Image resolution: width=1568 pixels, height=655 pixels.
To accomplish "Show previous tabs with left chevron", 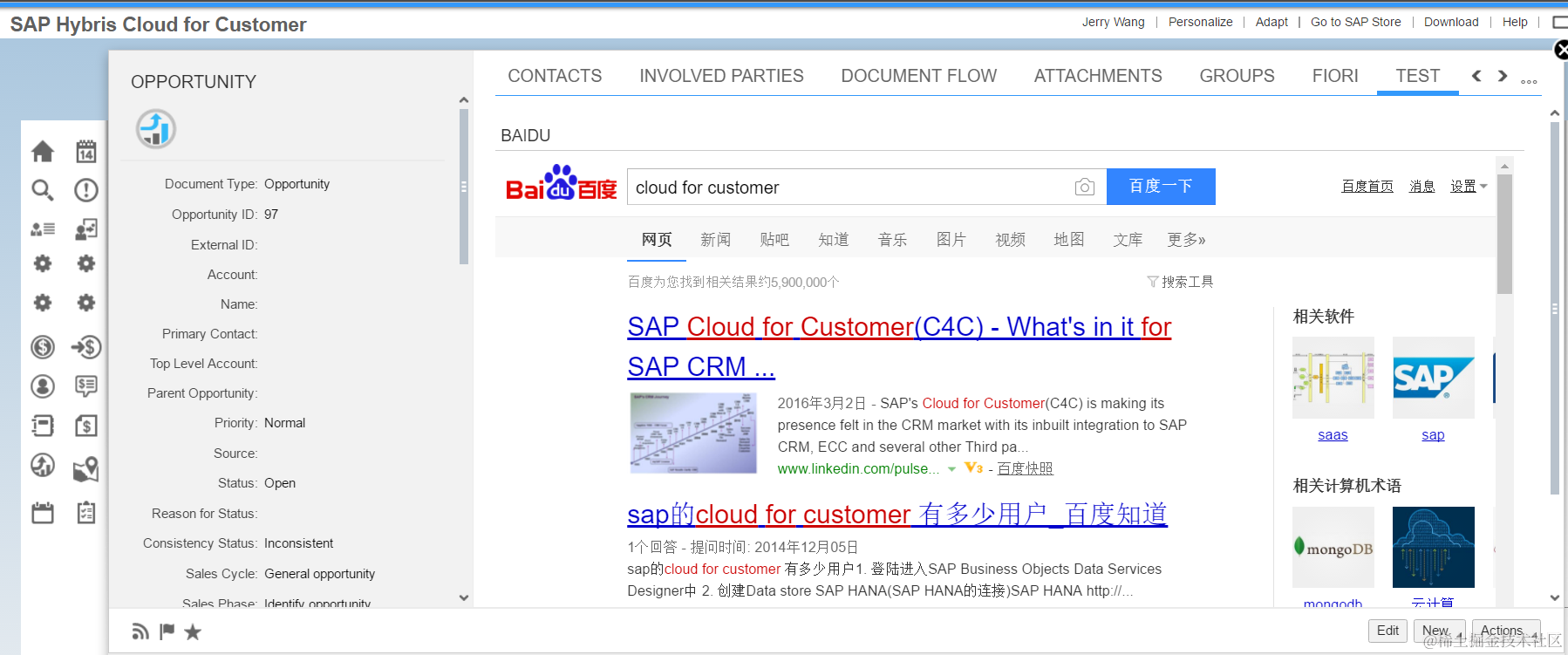I will (x=1476, y=76).
